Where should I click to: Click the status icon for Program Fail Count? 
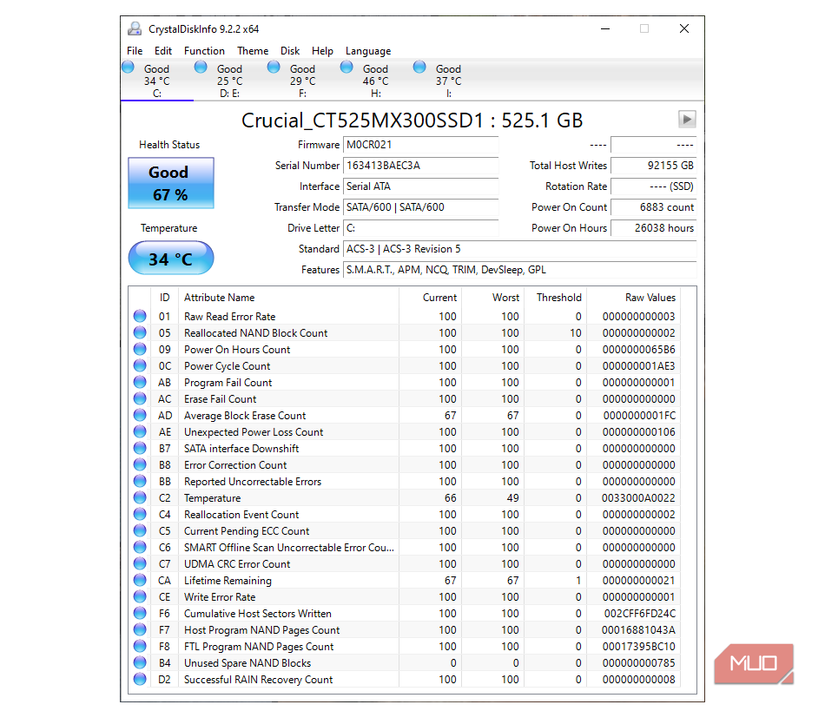click(x=140, y=382)
